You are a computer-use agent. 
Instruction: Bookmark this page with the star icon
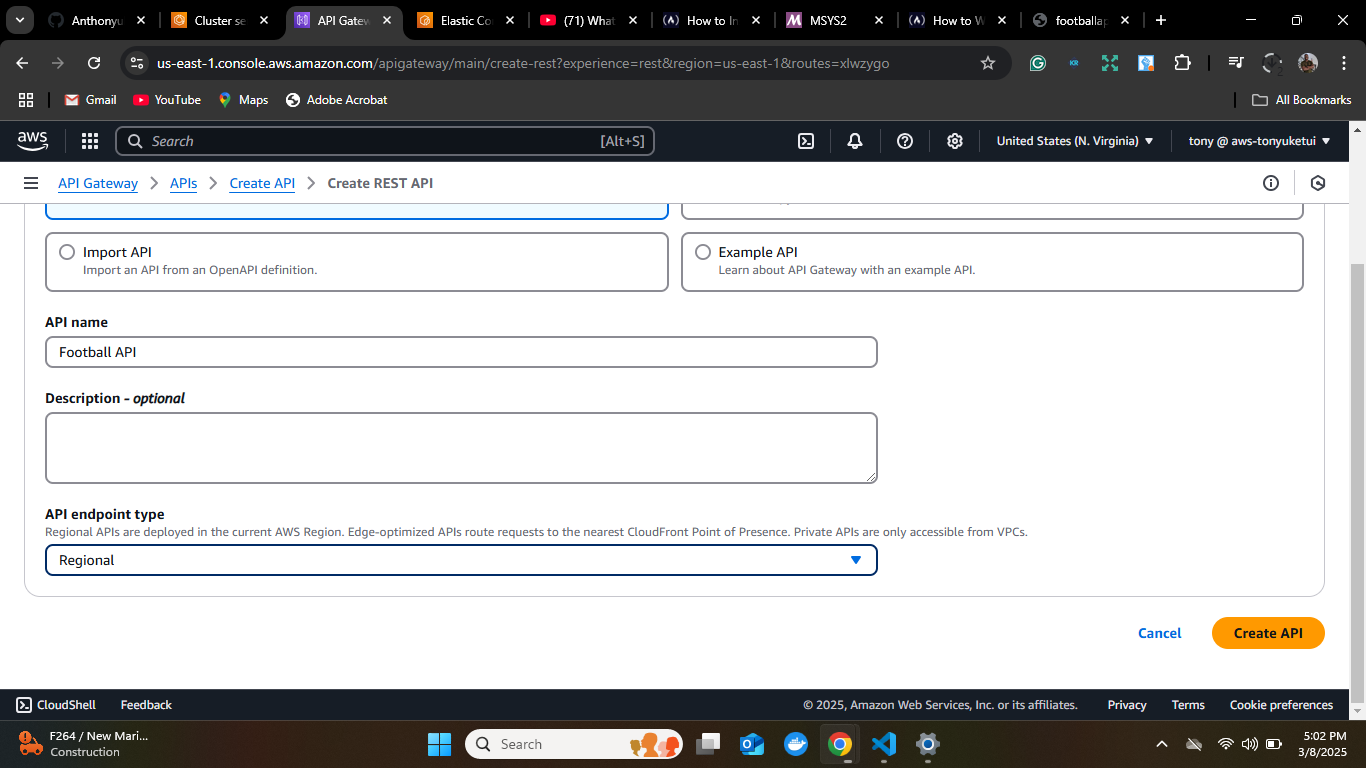[988, 63]
